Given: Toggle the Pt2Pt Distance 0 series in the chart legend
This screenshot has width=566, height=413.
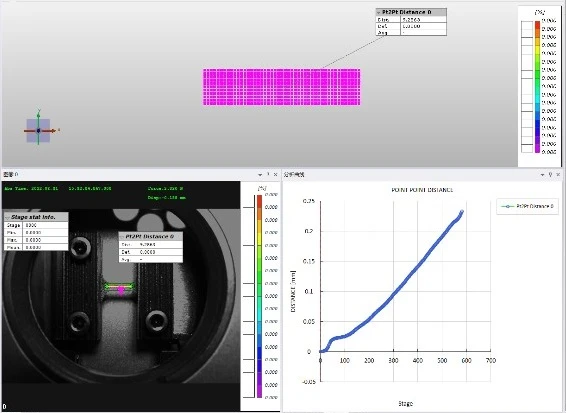Looking at the screenshot, I should point(527,206).
